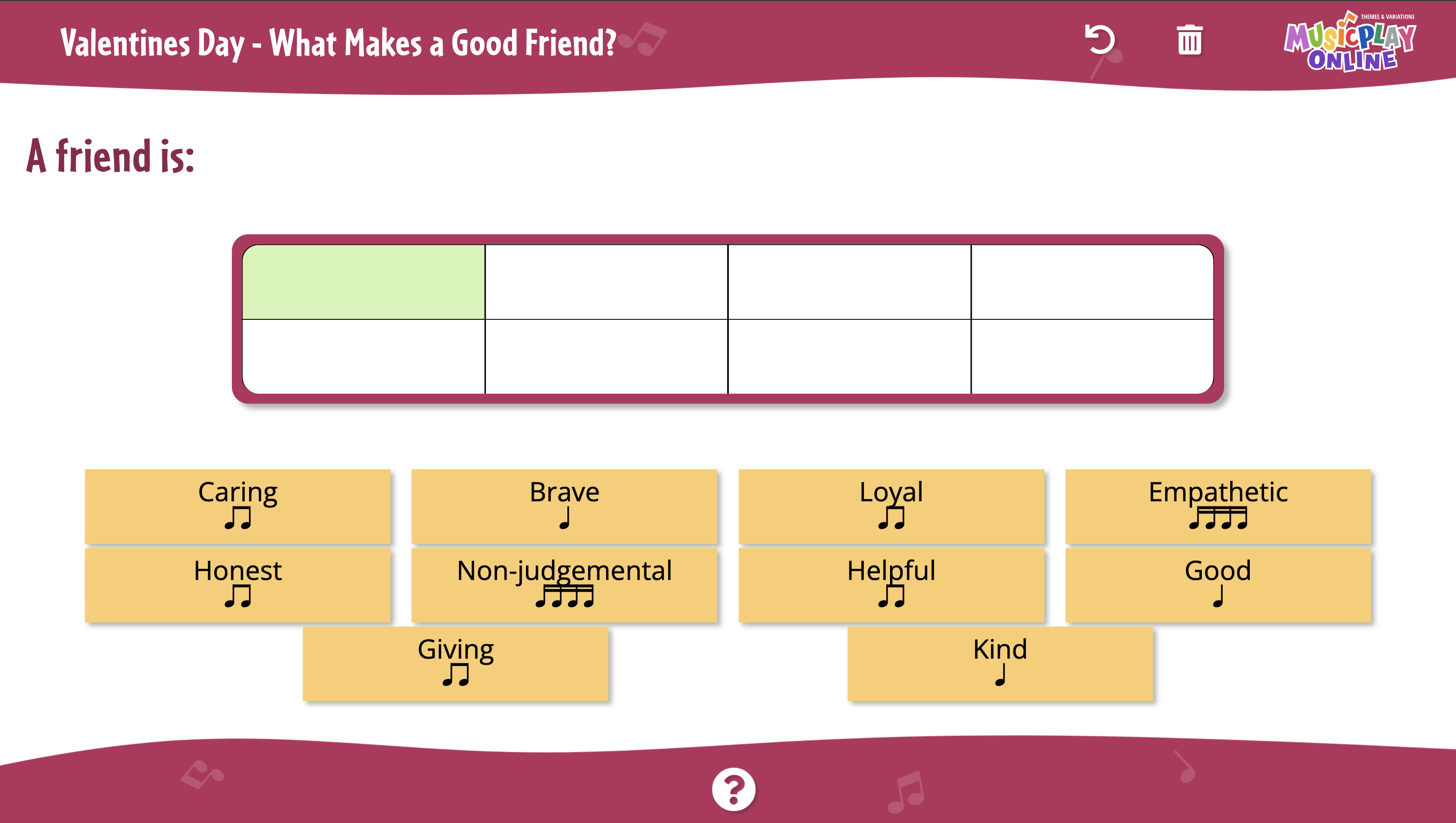Select the second cell in top row
The width and height of the screenshot is (1456, 823).
(x=606, y=282)
